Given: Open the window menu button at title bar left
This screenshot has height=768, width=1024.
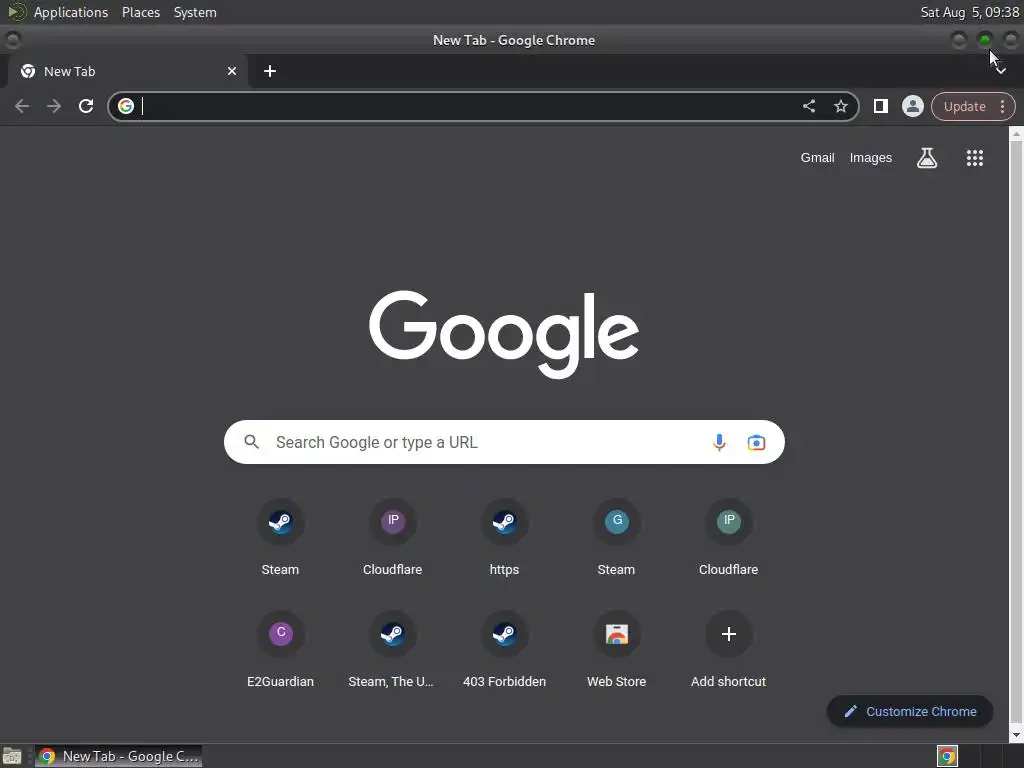Looking at the screenshot, I should [12, 40].
